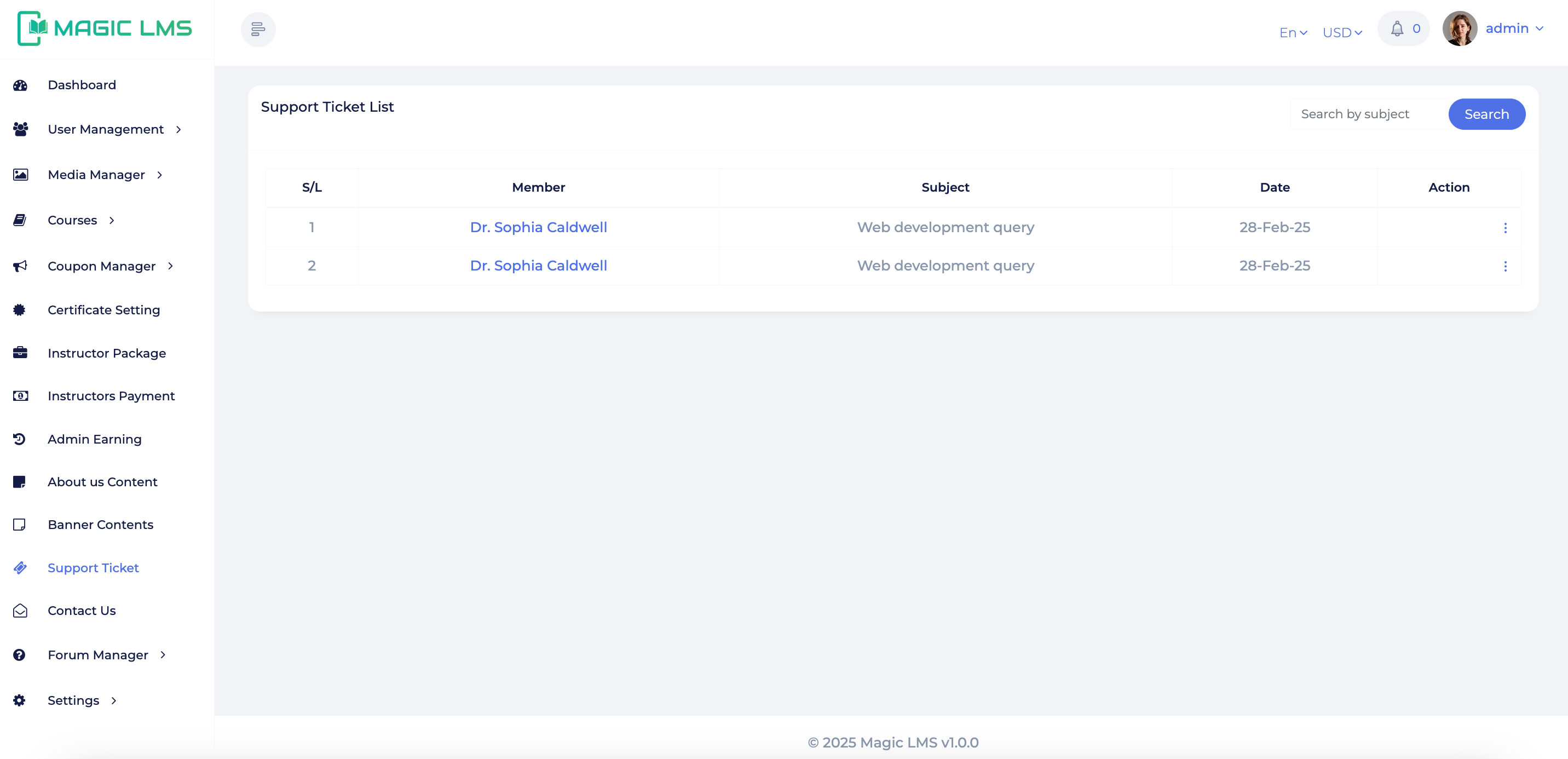Click the blue Search button
This screenshot has width=1568, height=759.
click(x=1486, y=114)
